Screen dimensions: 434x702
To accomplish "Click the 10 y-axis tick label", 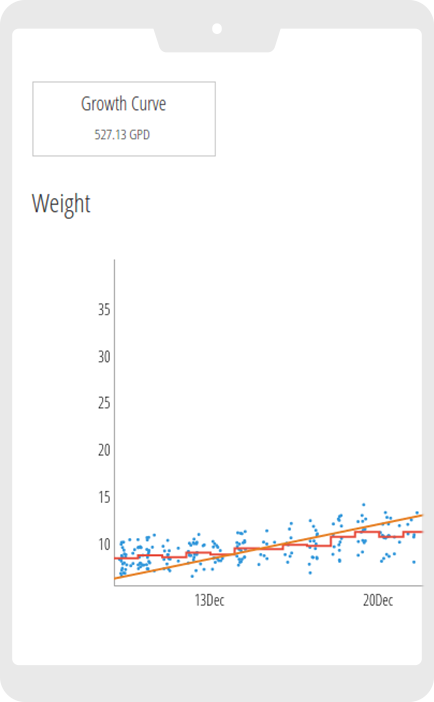I will coord(104,544).
